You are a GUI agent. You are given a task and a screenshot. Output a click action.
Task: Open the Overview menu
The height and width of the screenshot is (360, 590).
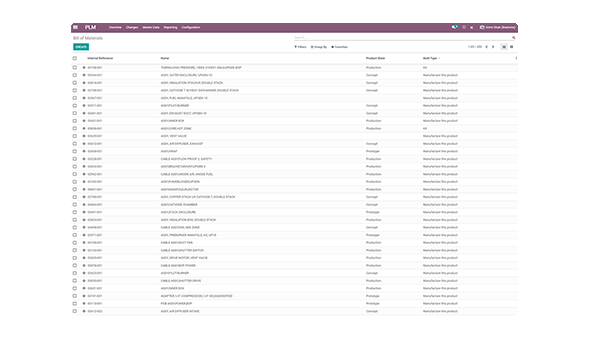pos(115,27)
